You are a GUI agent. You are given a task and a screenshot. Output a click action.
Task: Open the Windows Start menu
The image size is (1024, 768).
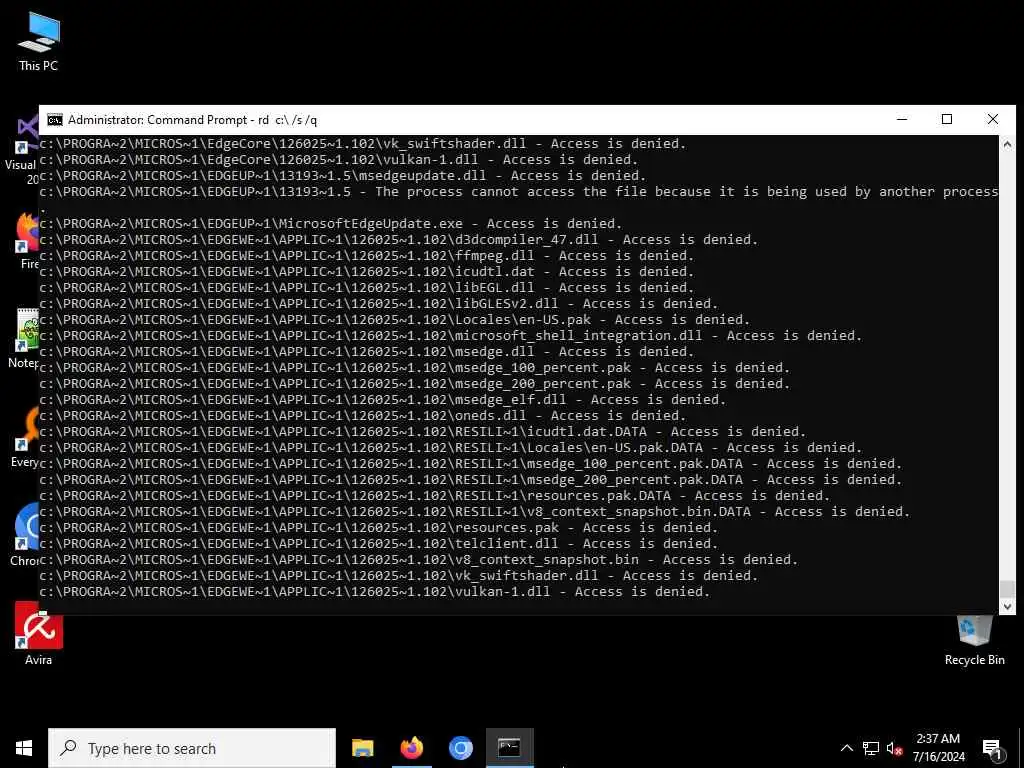click(24, 748)
